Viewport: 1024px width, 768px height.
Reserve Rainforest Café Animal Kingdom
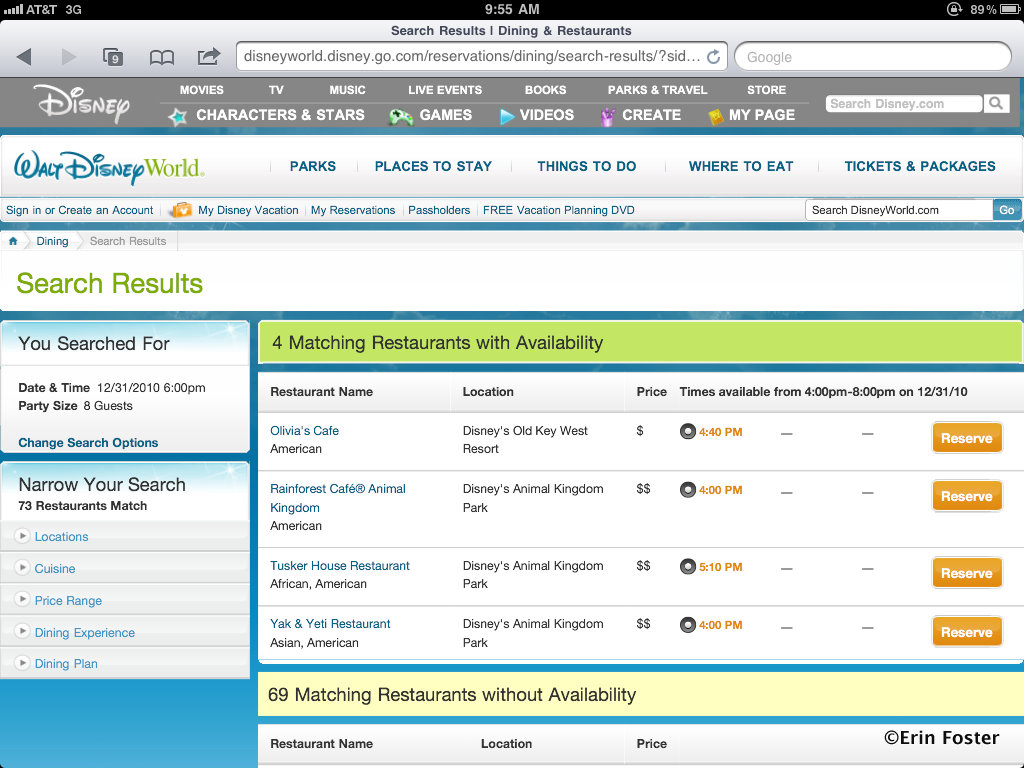(x=966, y=496)
